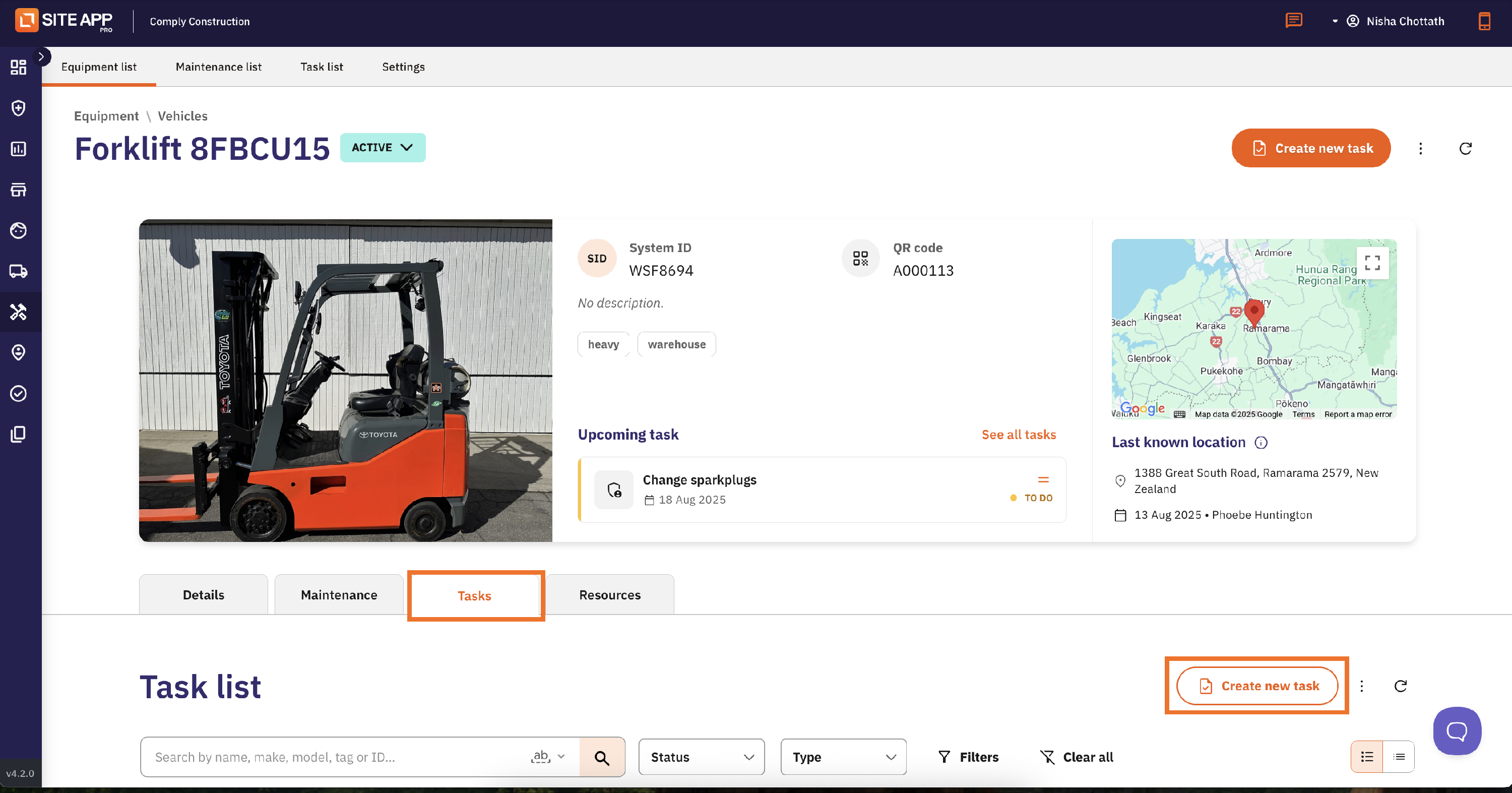Click the SID System ID badge

pyautogui.click(x=597, y=258)
